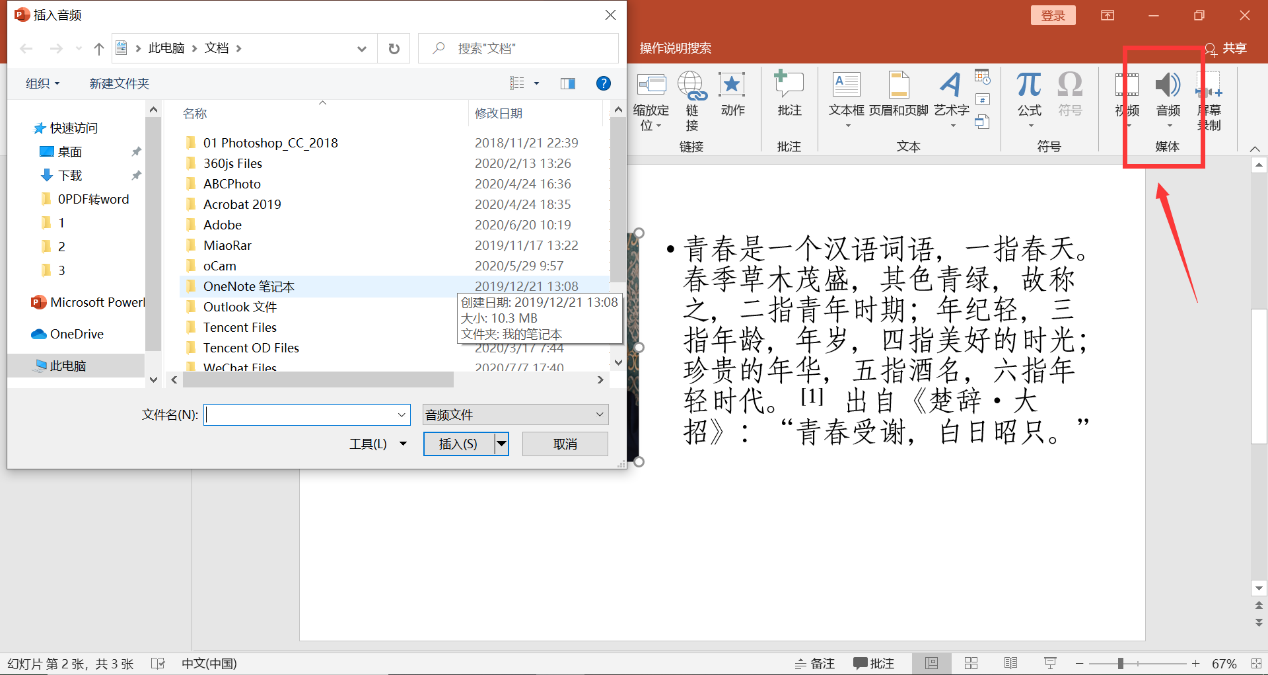The image size is (1268, 675).
Task: Open ribbon display options icon
Action: (1108, 15)
